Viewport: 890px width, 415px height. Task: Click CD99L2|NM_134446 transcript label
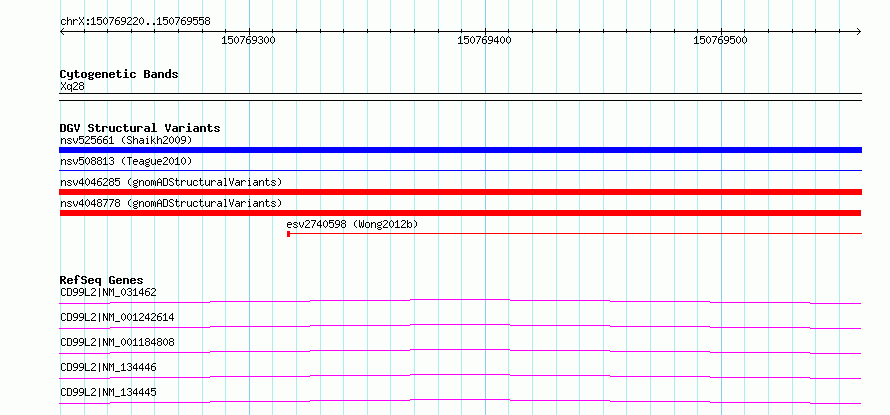coord(108,367)
